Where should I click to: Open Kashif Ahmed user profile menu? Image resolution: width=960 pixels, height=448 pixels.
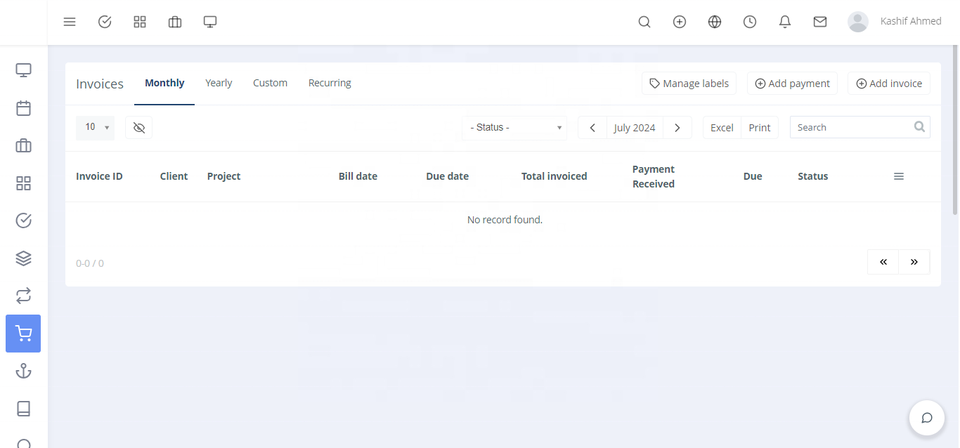(x=895, y=21)
